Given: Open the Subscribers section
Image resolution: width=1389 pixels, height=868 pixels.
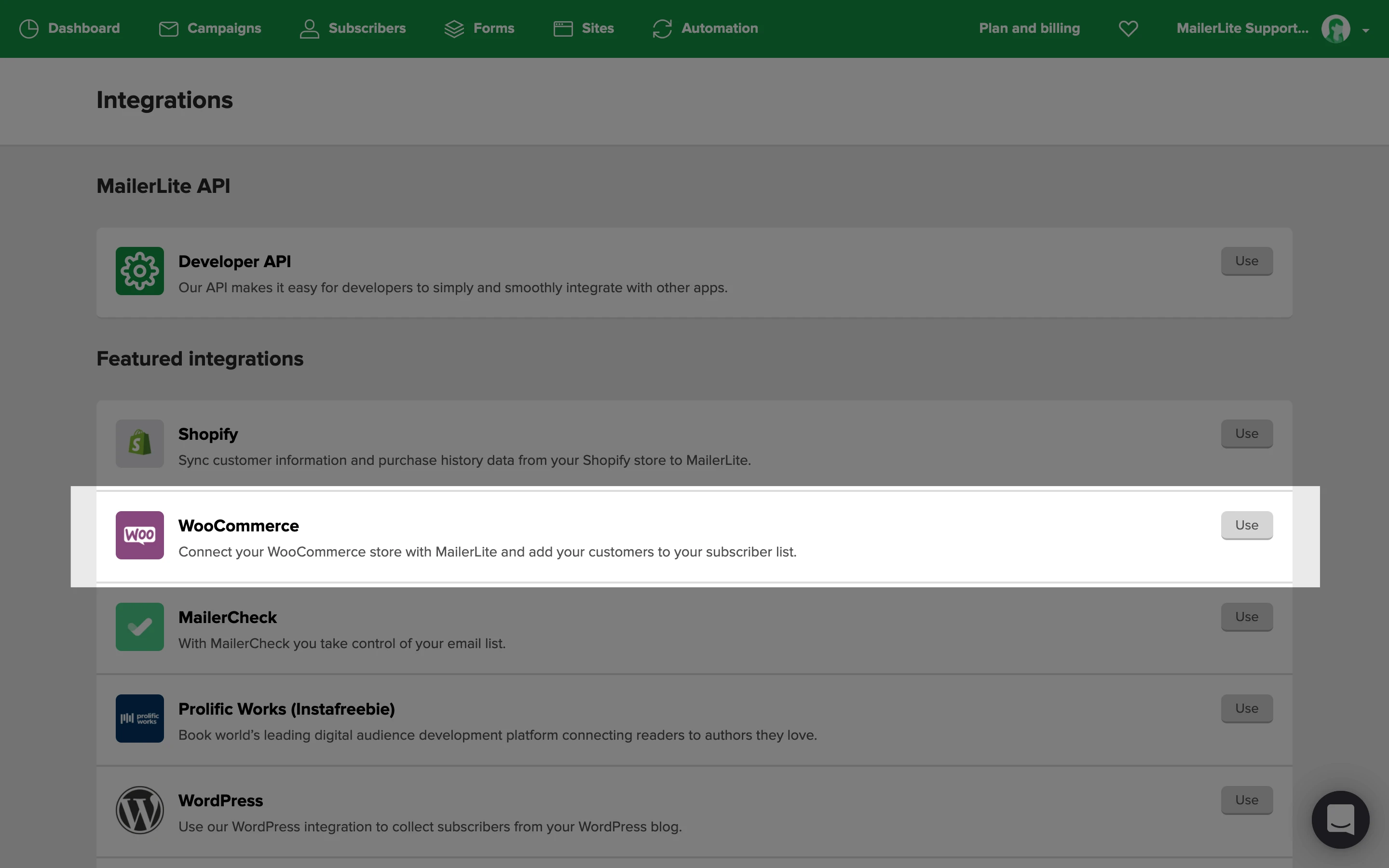Looking at the screenshot, I should (x=353, y=28).
